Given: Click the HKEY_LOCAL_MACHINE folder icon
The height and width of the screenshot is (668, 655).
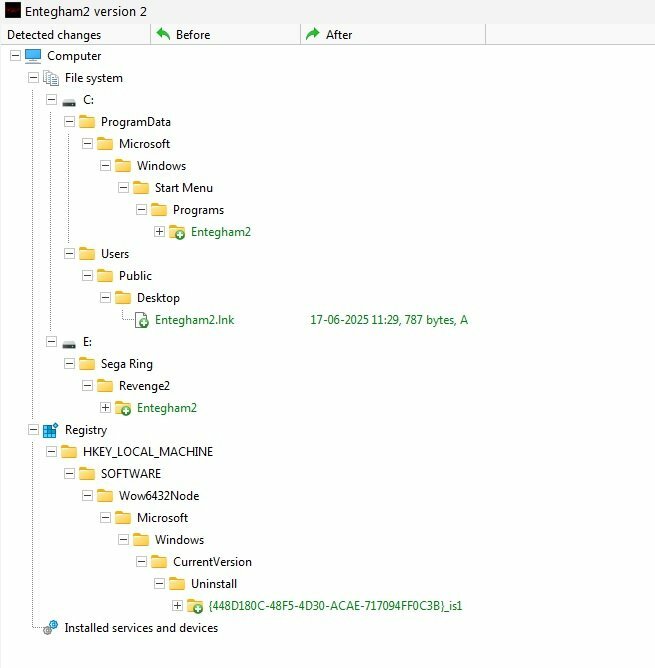Looking at the screenshot, I should click(x=69, y=452).
